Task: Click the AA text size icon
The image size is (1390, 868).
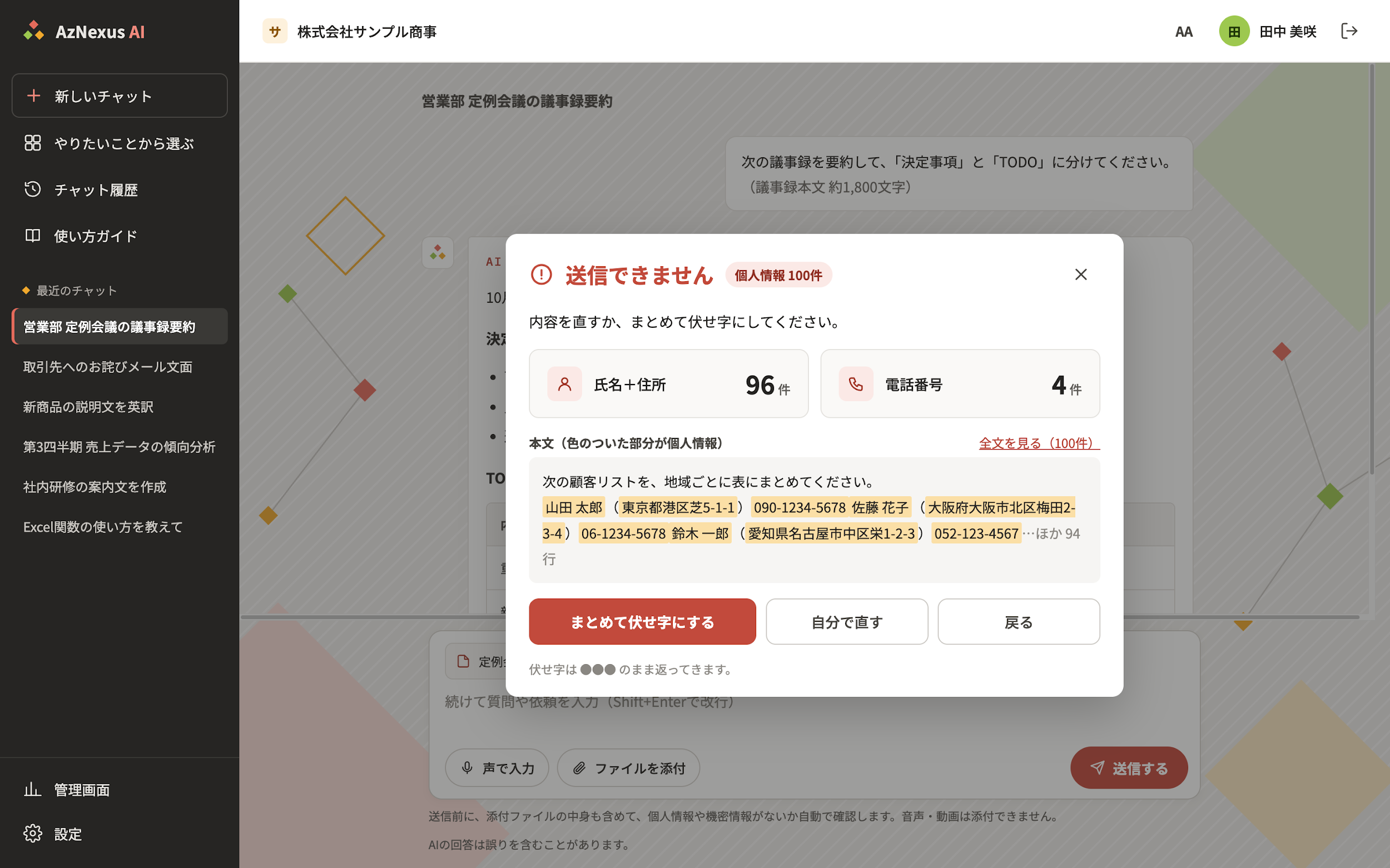Action: pos(1183,32)
